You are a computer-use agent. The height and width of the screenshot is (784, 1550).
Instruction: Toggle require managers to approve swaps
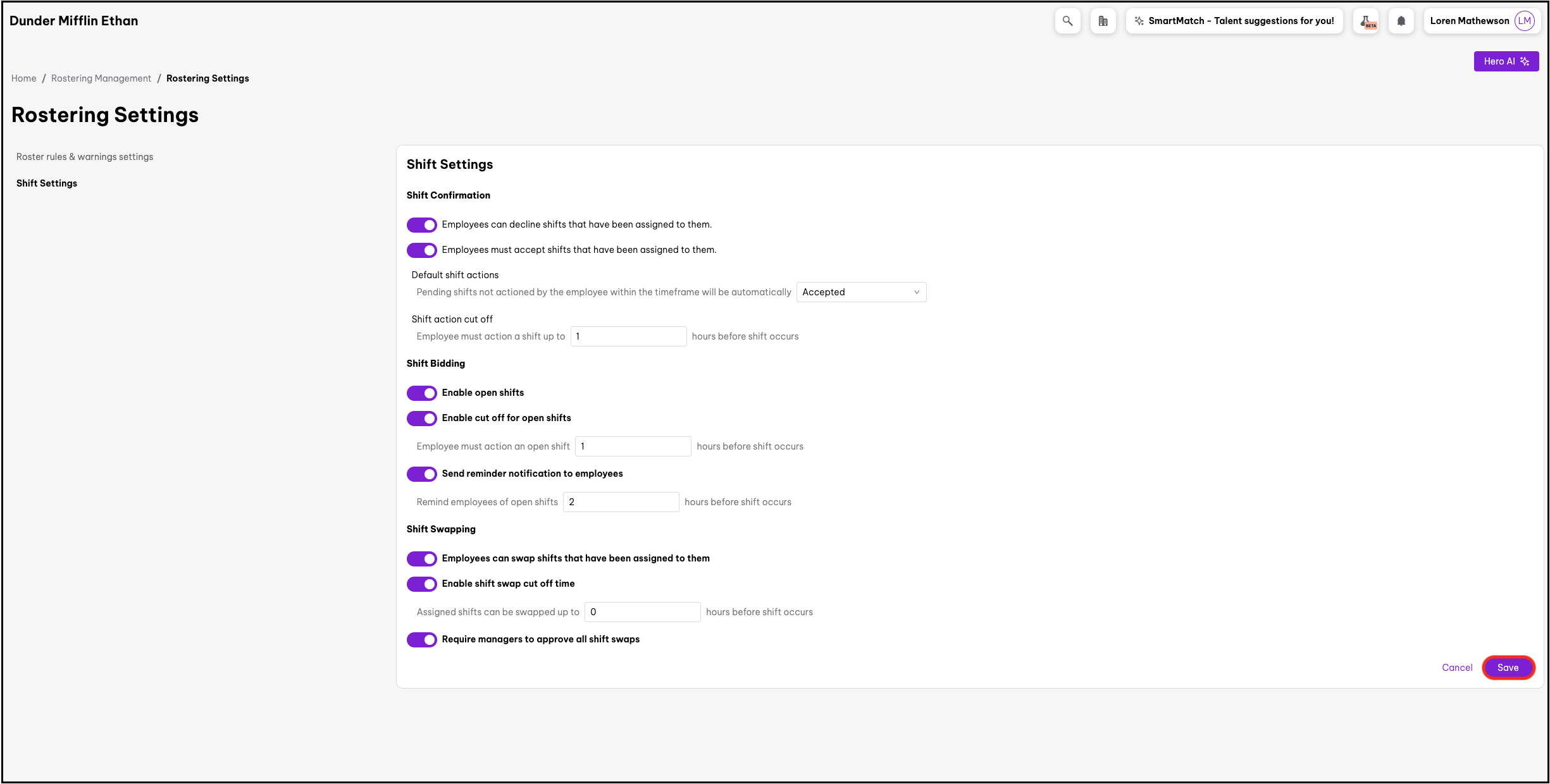tap(421, 640)
